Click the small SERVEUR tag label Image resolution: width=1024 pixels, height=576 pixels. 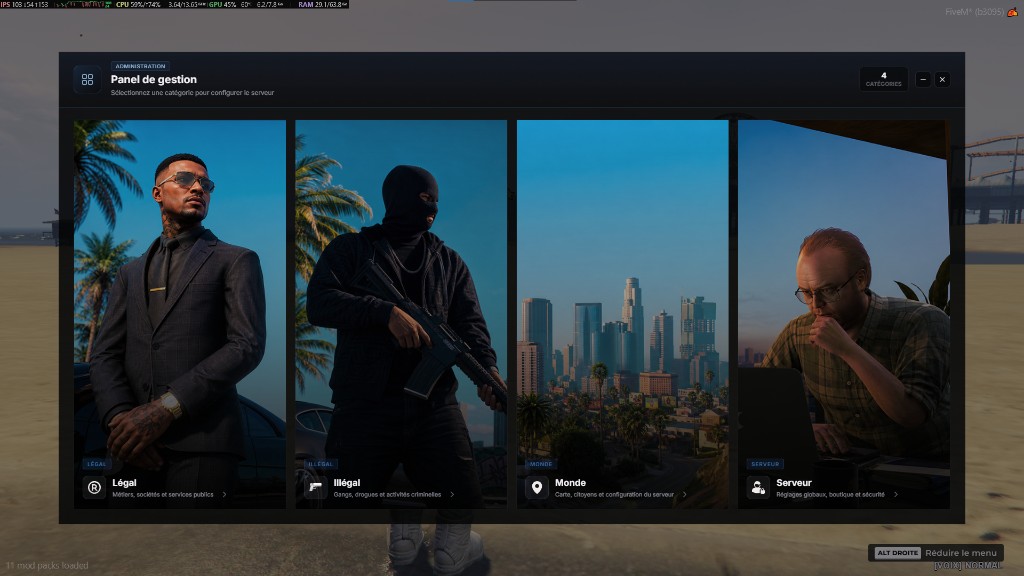pyautogui.click(x=765, y=464)
